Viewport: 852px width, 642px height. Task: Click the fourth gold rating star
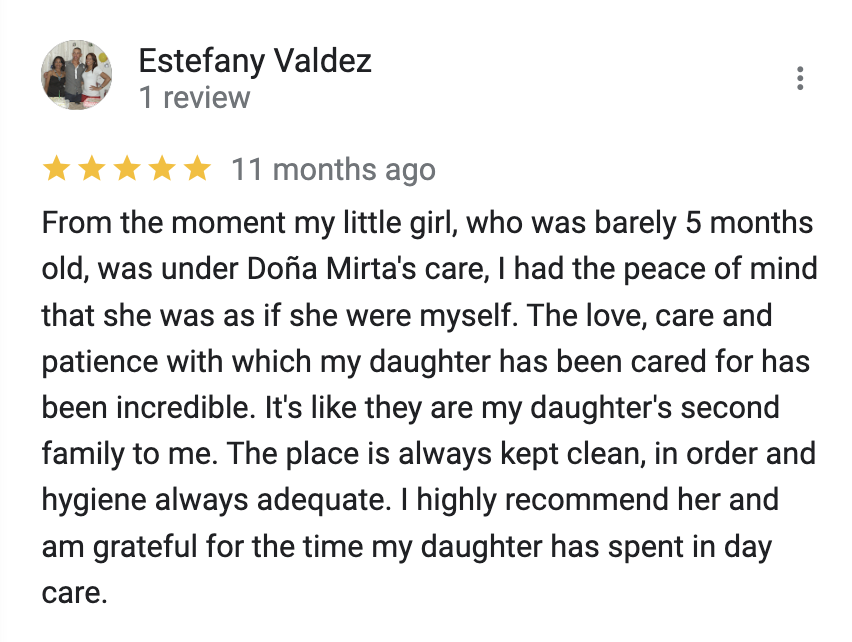[x=162, y=170]
